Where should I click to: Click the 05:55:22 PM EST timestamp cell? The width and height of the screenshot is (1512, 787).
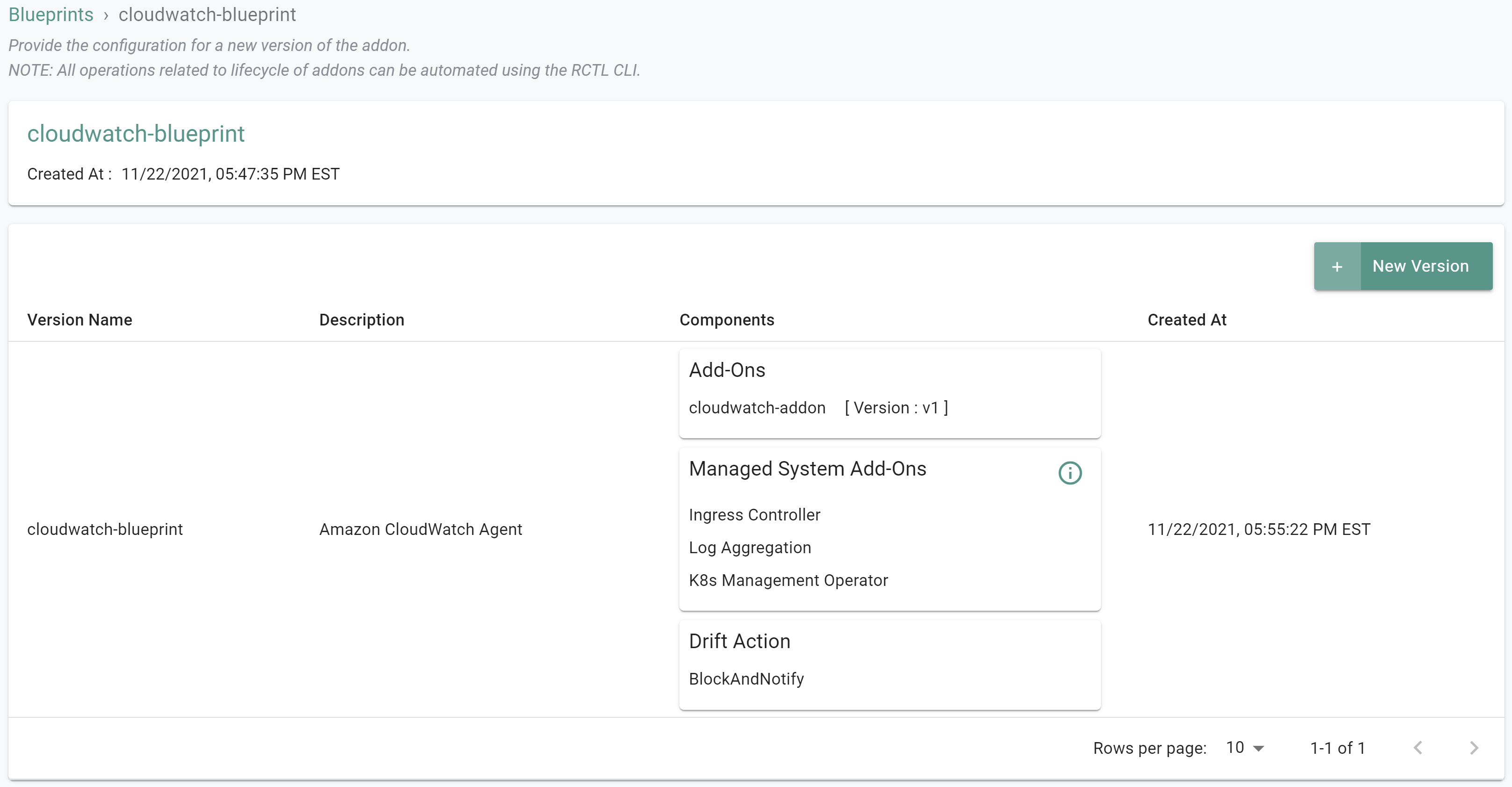[x=1259, y=529]
